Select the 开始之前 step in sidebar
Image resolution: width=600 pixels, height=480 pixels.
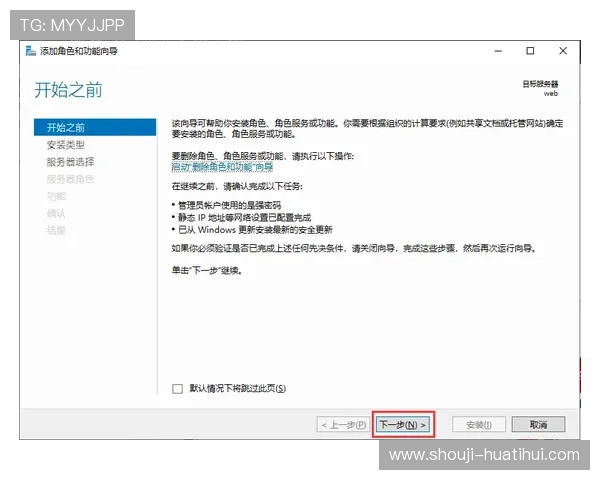pyautogui.click(x=95, y=127)
